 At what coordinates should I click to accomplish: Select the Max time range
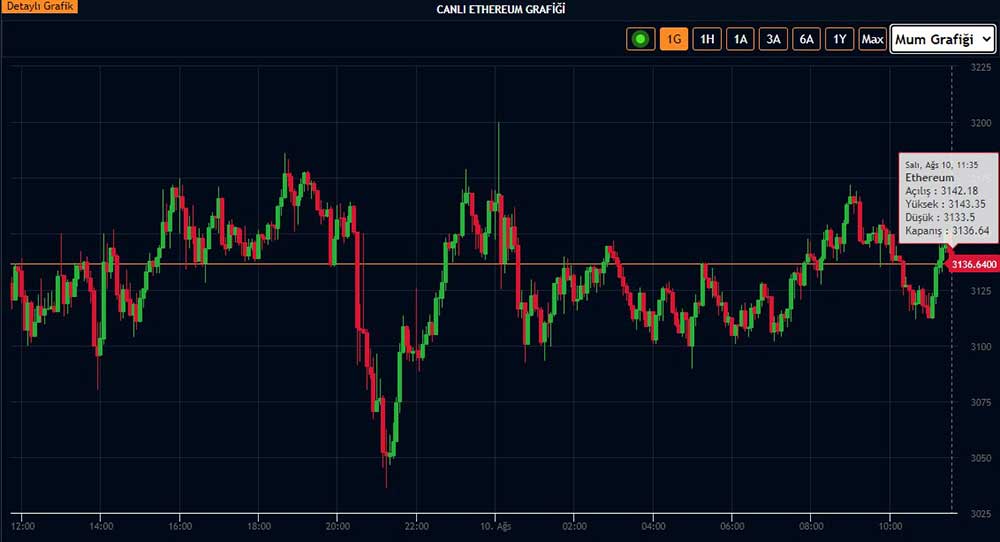pos(872,40)
